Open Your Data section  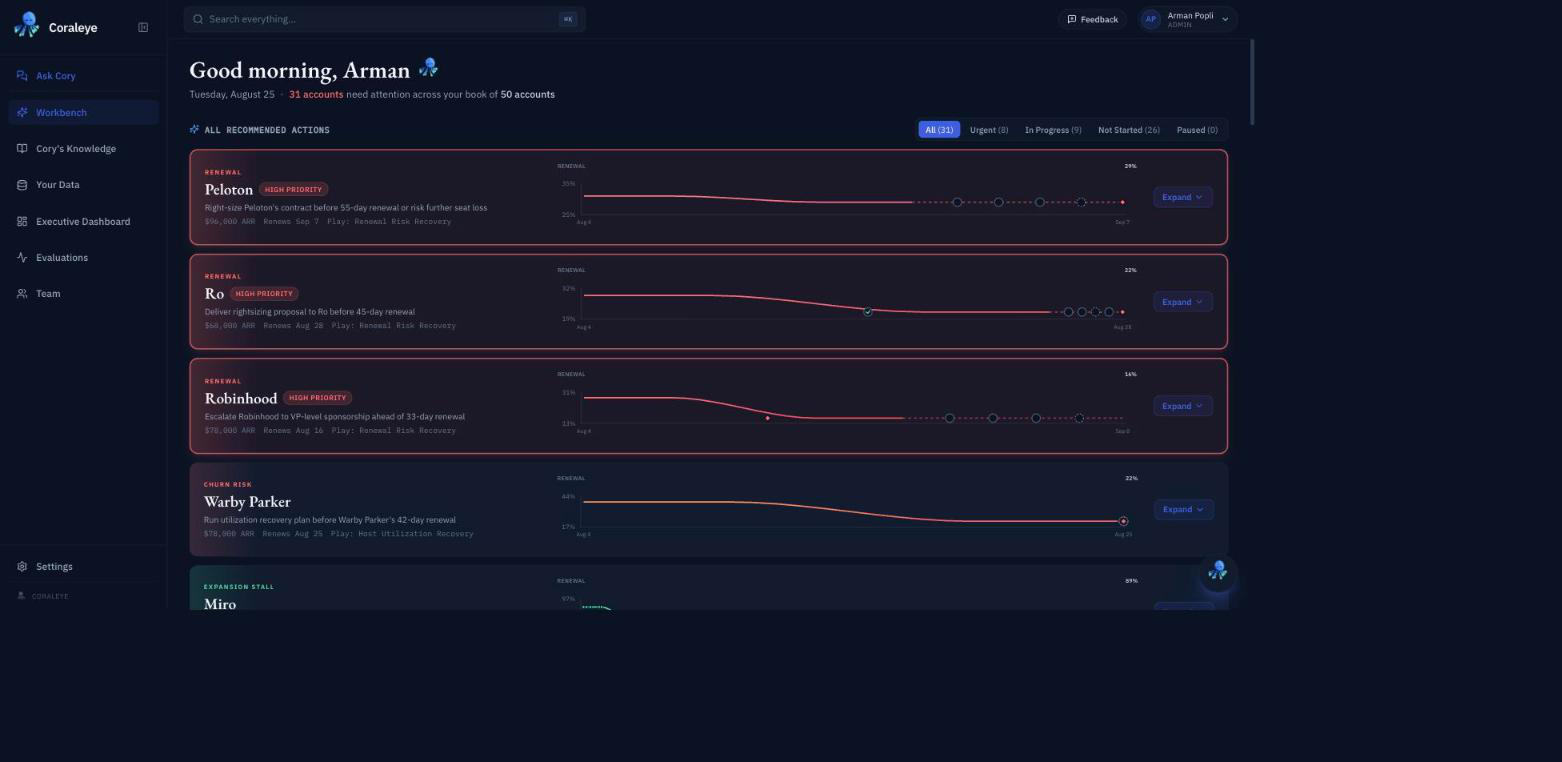click(x=83, y=185)
